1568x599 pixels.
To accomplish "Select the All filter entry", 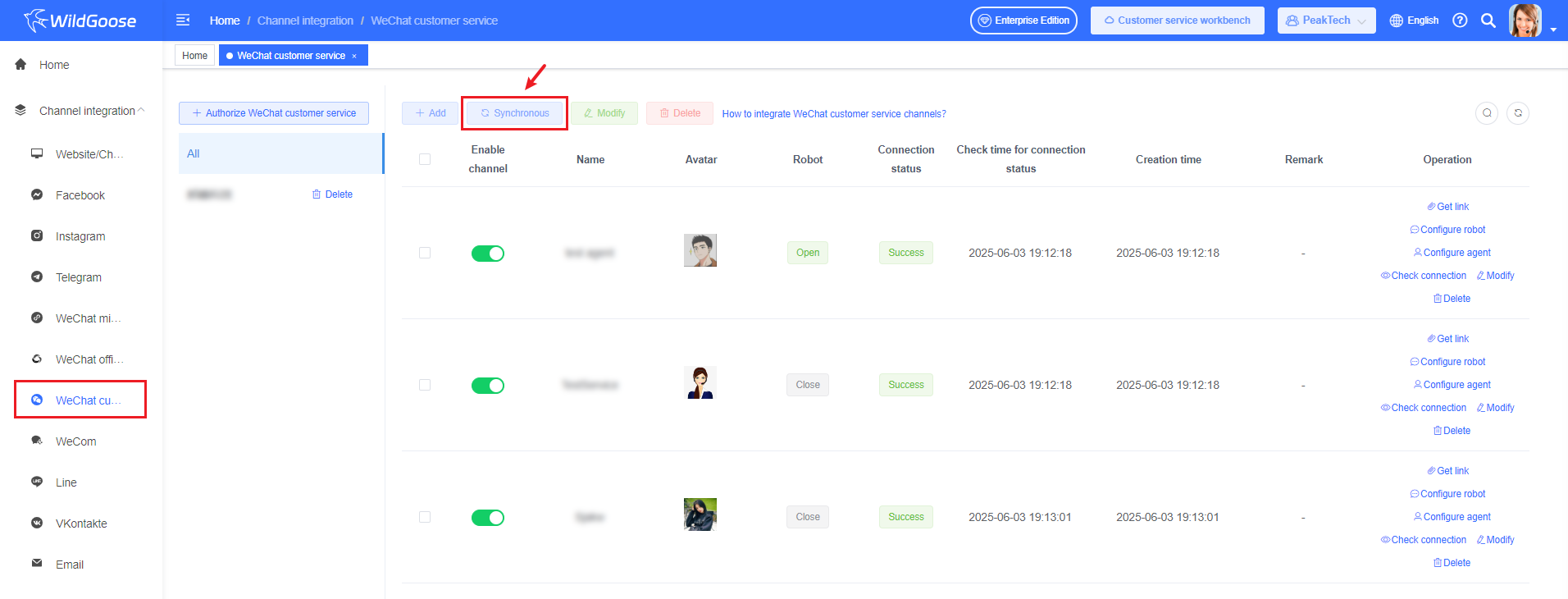I will point(281,153).
